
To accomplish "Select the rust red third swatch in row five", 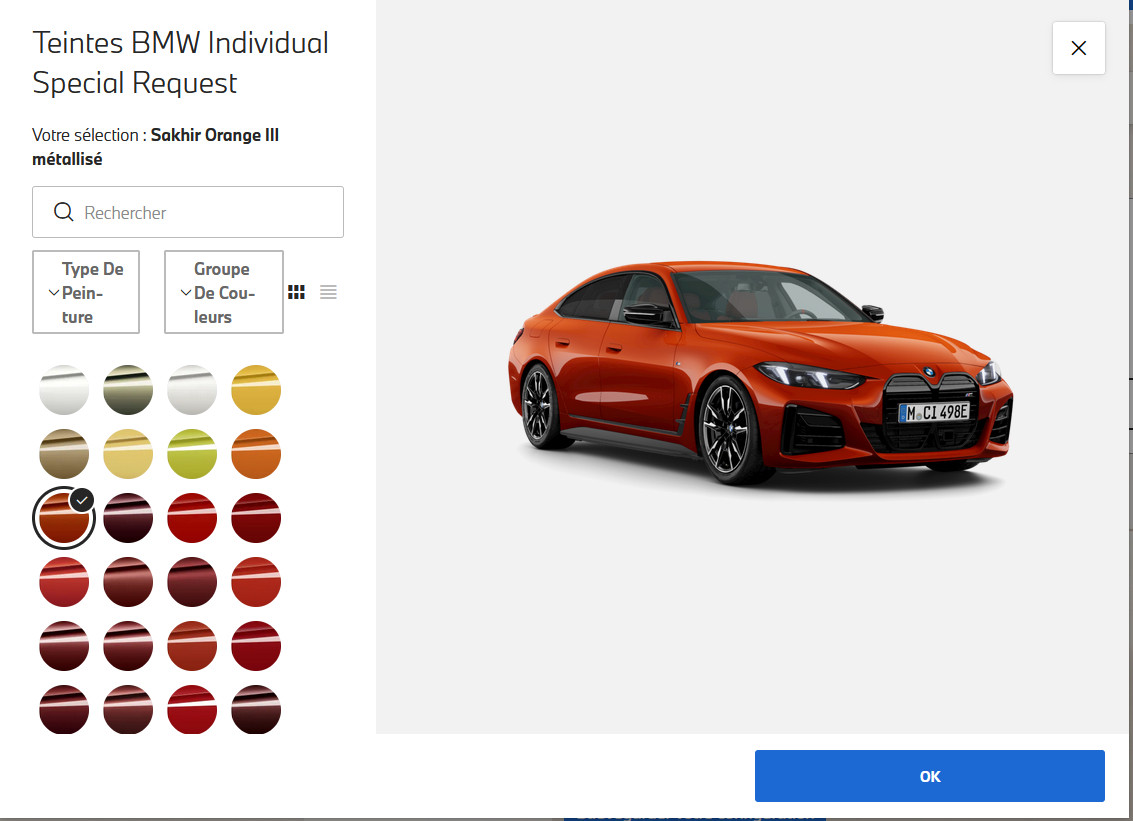I will point(192,646).
